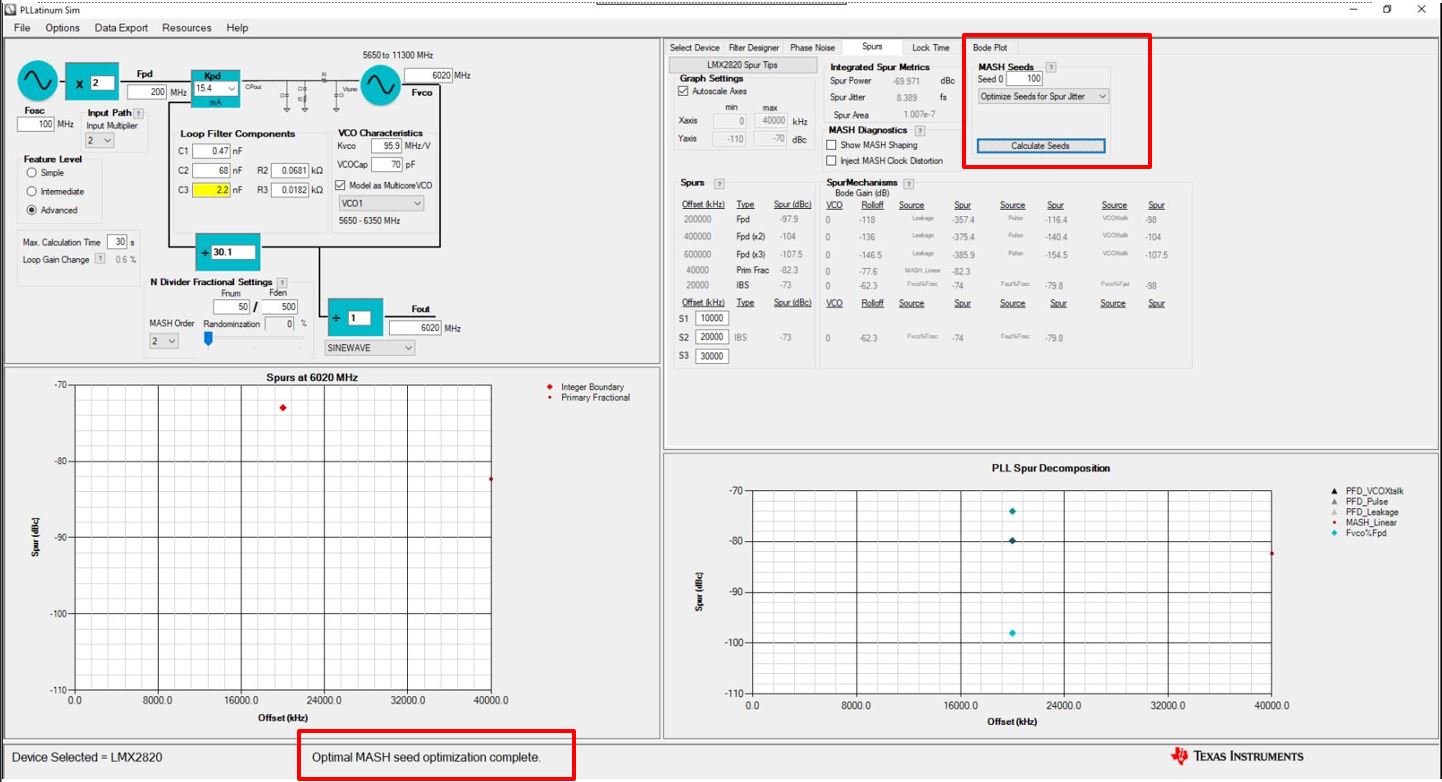Uncheck the Autoscale Axes checkbox
The width and height of the screenshot is (1442, 782).
(683, 91)
